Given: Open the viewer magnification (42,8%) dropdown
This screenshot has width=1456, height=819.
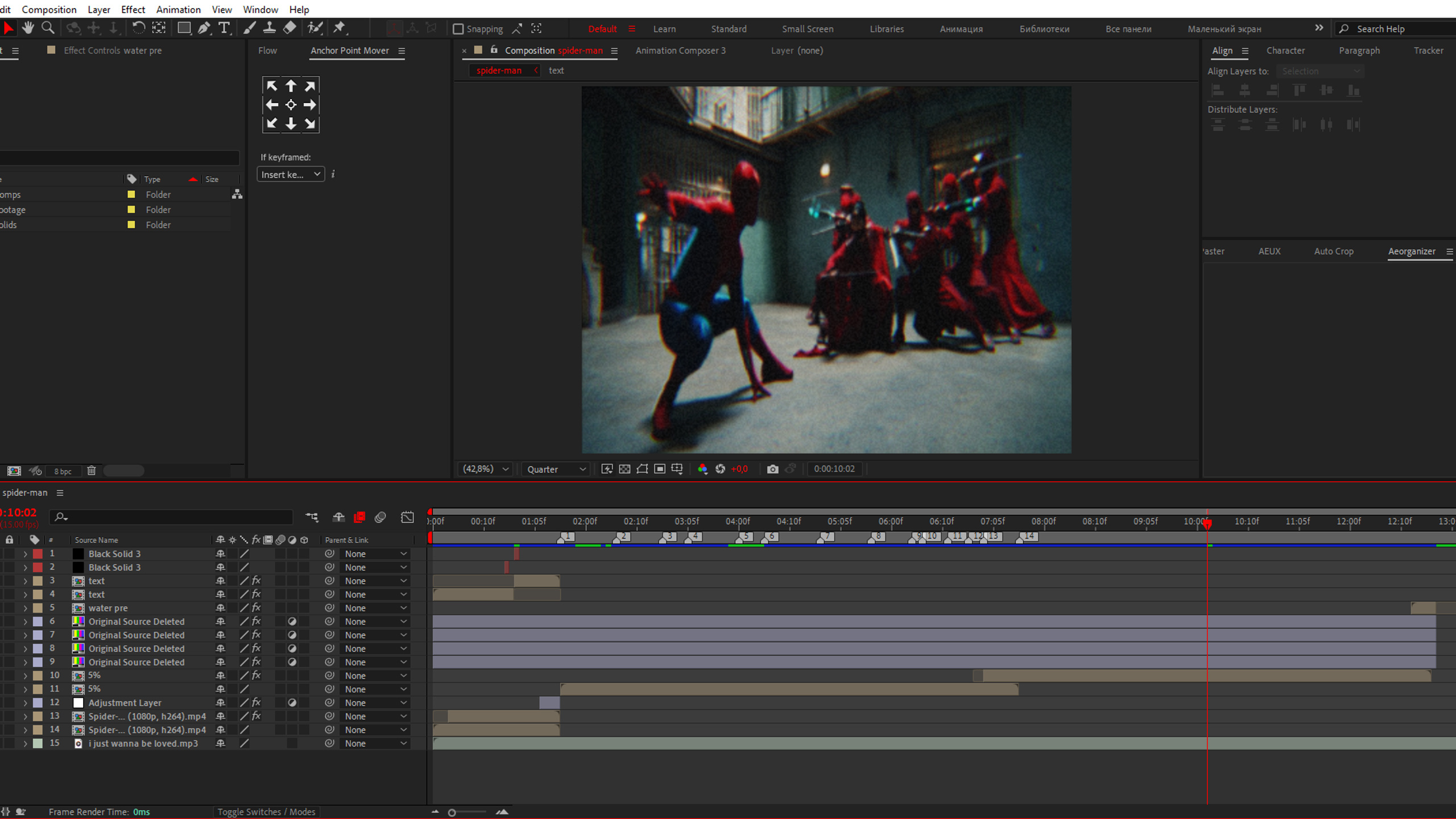Looking at the screenshot, I should click(x=485, y=469).
